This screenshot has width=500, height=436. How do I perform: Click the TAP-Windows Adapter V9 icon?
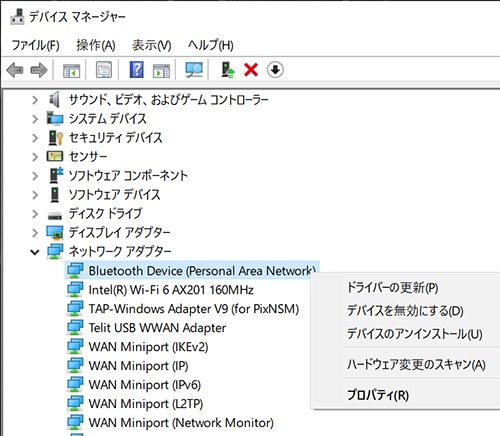(x=75, y=308)
